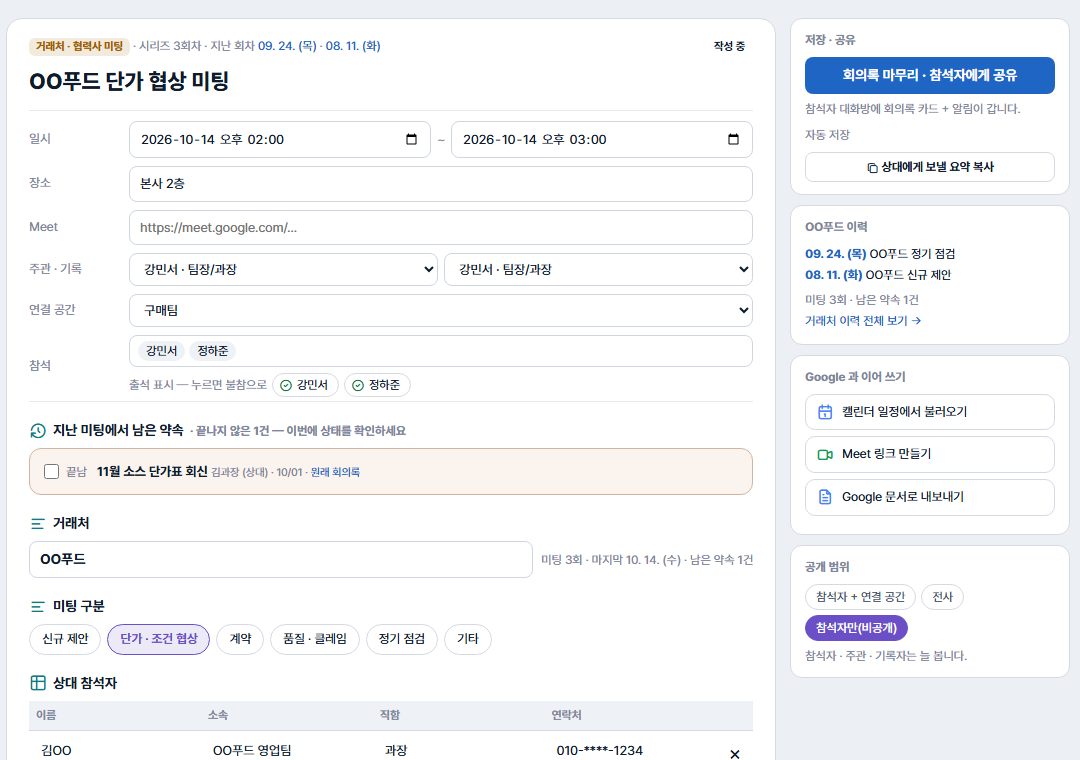Viewport: 1080px width, 760px height.
Task: Click 미팅 3회 · 남은 약속 1건 text
Action: tap(862, 300)
